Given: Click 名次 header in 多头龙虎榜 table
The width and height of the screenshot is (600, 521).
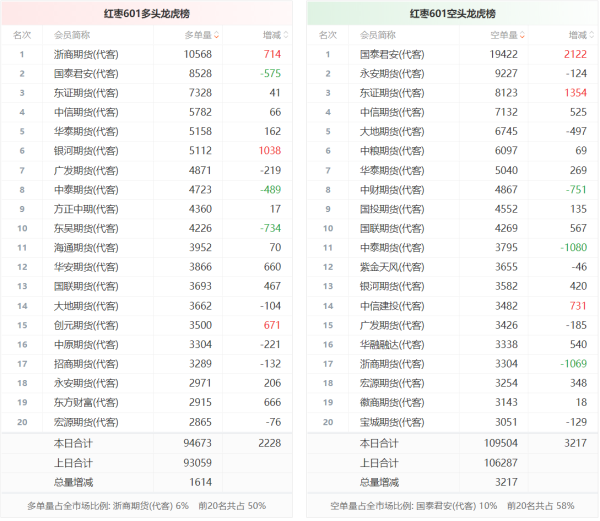Looking at the screenshot, I should point(22,35).
